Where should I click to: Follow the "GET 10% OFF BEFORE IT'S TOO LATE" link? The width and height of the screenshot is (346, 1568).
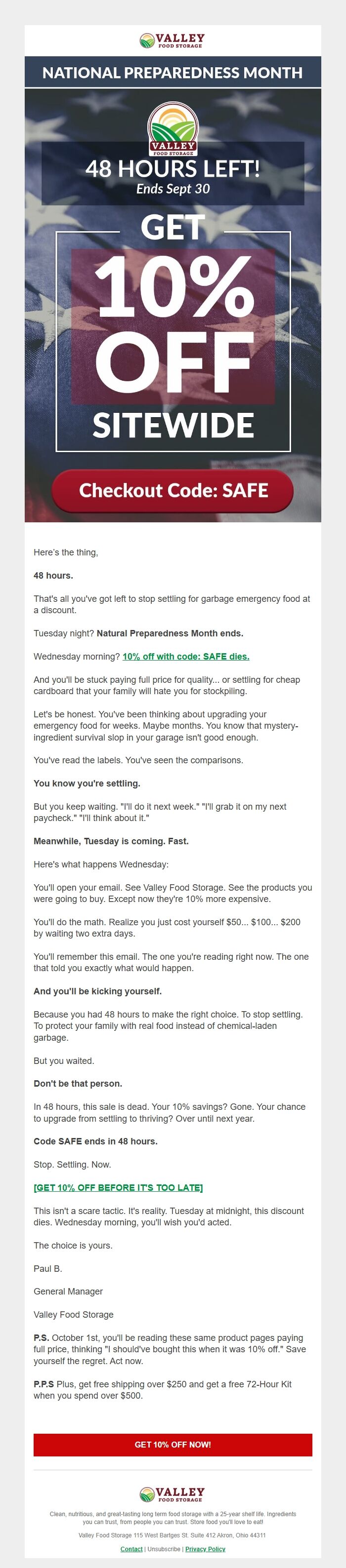pyautogui.click(x=118, y=1187)
